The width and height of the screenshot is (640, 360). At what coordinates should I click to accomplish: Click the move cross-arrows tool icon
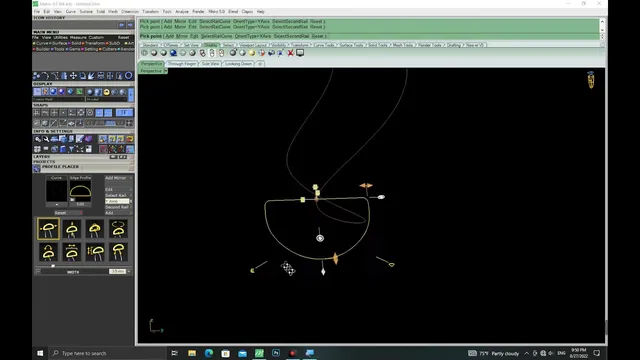(73, 76)
